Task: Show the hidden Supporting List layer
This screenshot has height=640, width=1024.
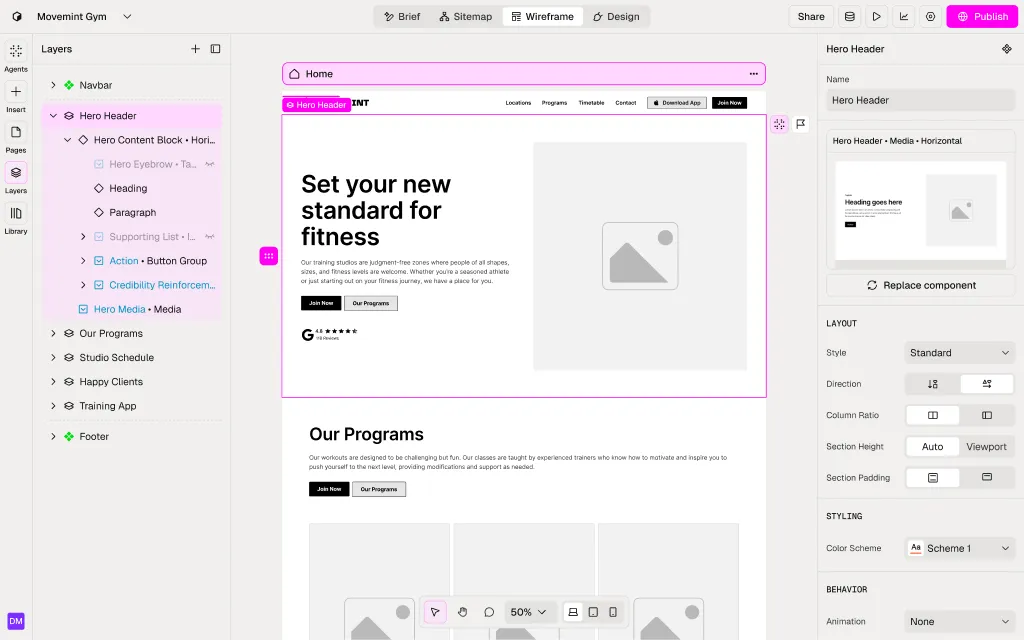Action: (210, 237)
